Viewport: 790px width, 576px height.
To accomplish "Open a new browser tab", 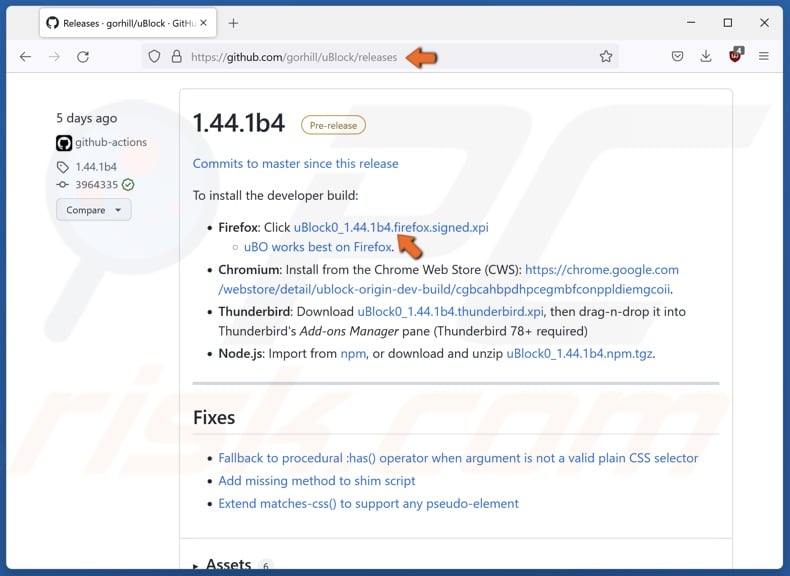I will (x=233, y=23).
